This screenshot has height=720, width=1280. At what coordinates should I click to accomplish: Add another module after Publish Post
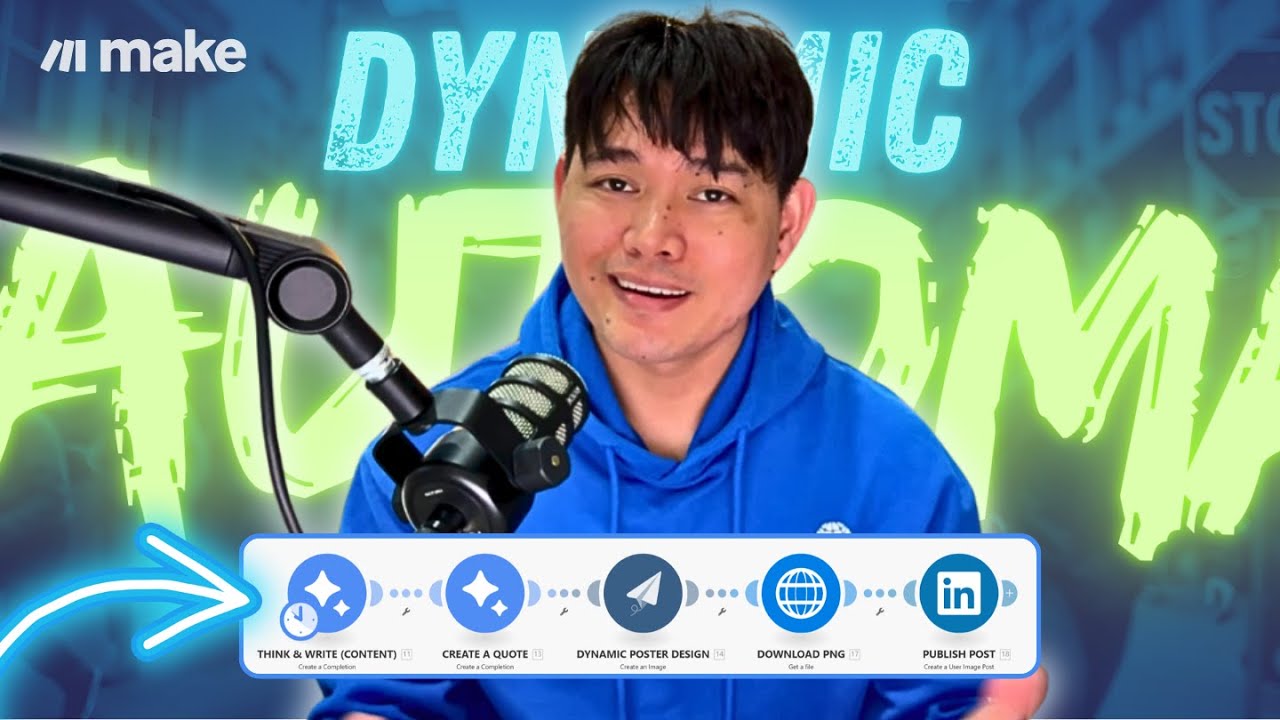tap(1009, 593)
